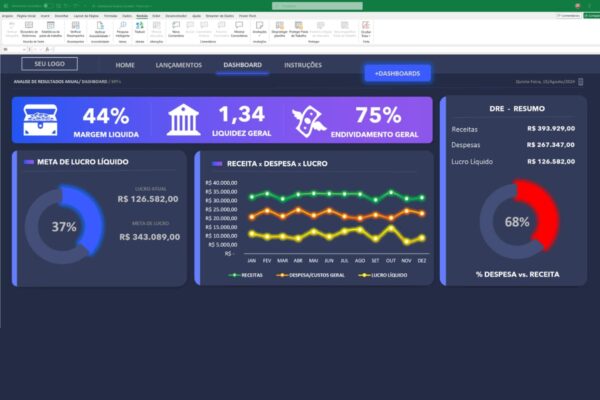Go to HOME in dashboard navigation
This screenshot has width=600, height=400.
click(125, 65)
